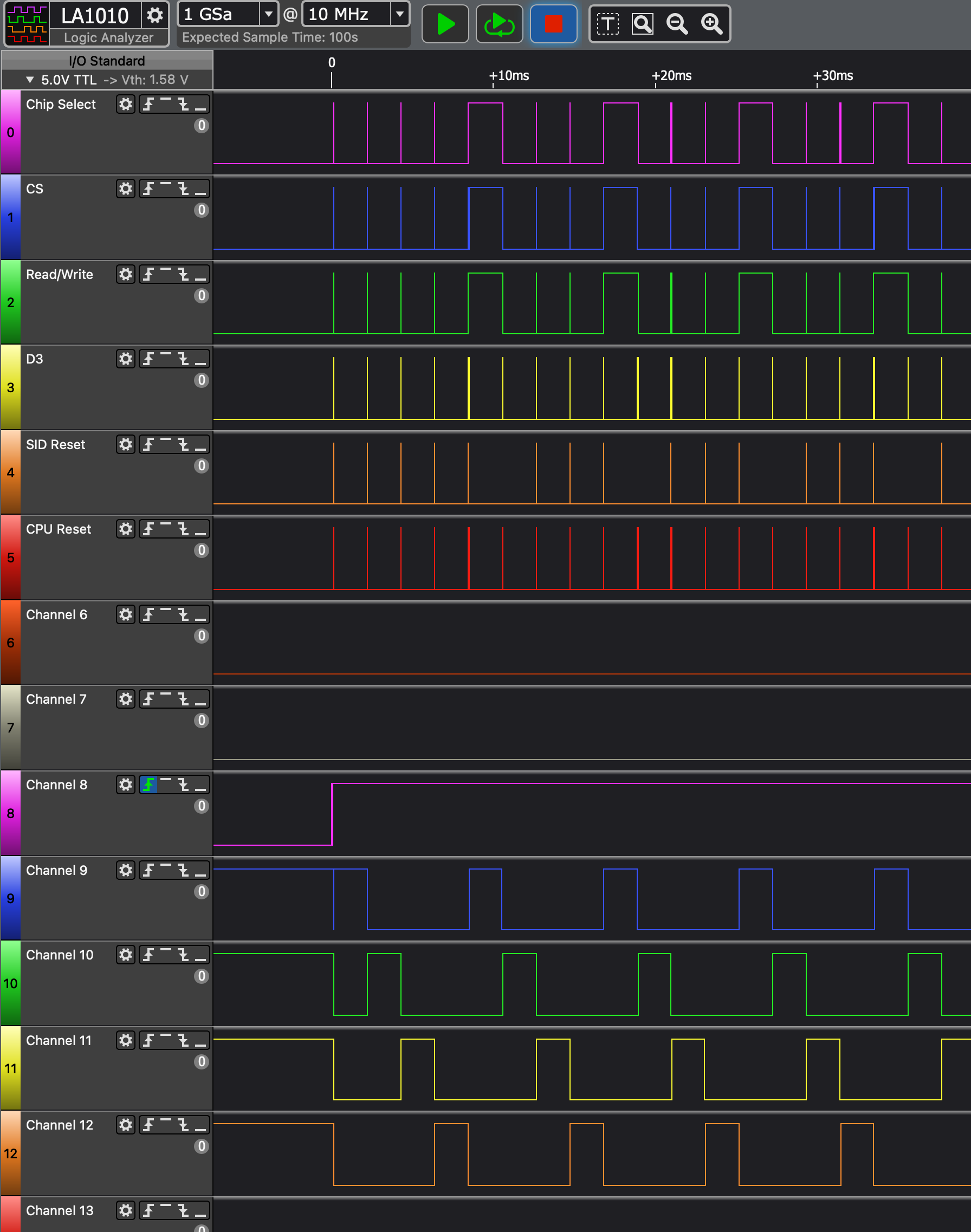
Task: Click the magenta color bar of channel 0
Action: [11, 132]
